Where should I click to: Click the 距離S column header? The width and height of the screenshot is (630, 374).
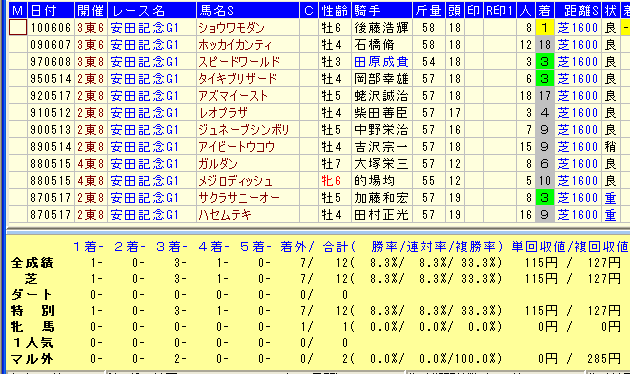tap(579, 10)
